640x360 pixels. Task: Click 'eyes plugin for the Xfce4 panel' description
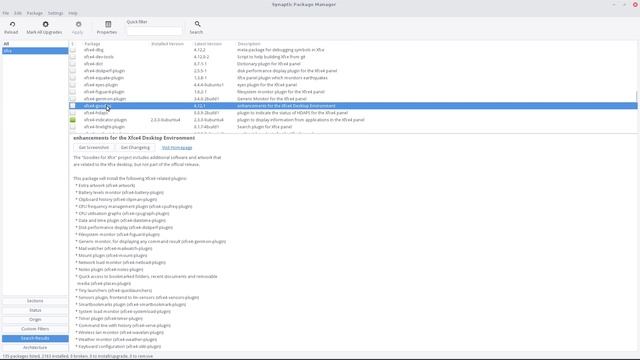(267, 85)
